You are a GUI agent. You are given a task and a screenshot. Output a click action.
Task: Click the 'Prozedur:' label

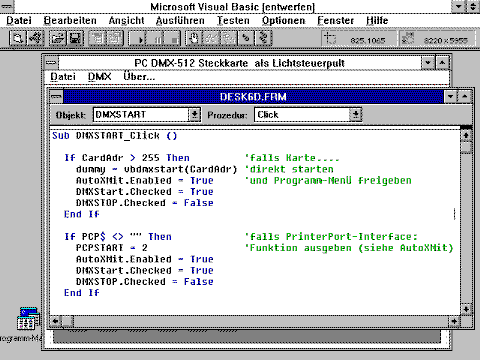pyautogui.click(x=227, y=115)
